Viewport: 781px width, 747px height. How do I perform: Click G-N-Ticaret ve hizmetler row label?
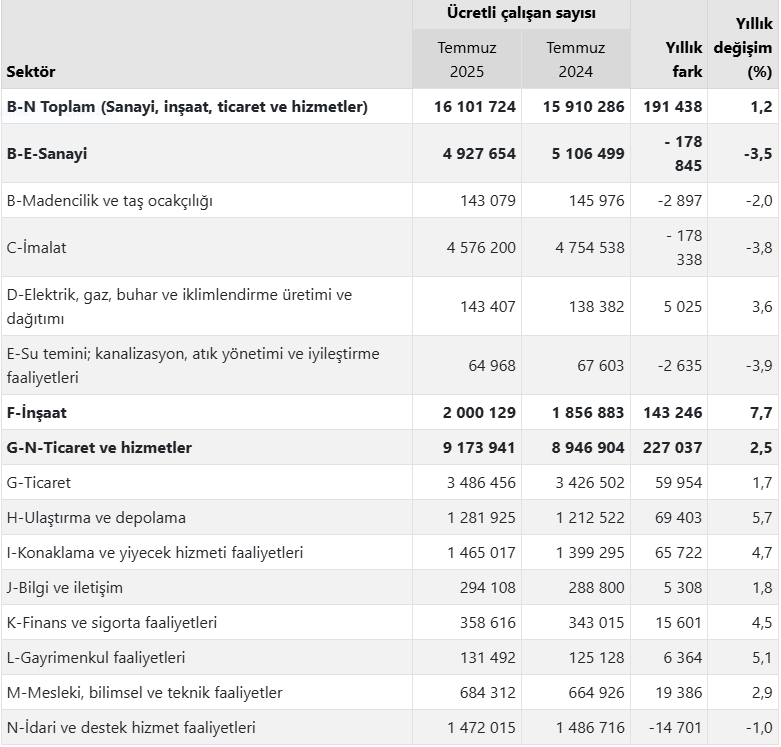tap(99, 447)
